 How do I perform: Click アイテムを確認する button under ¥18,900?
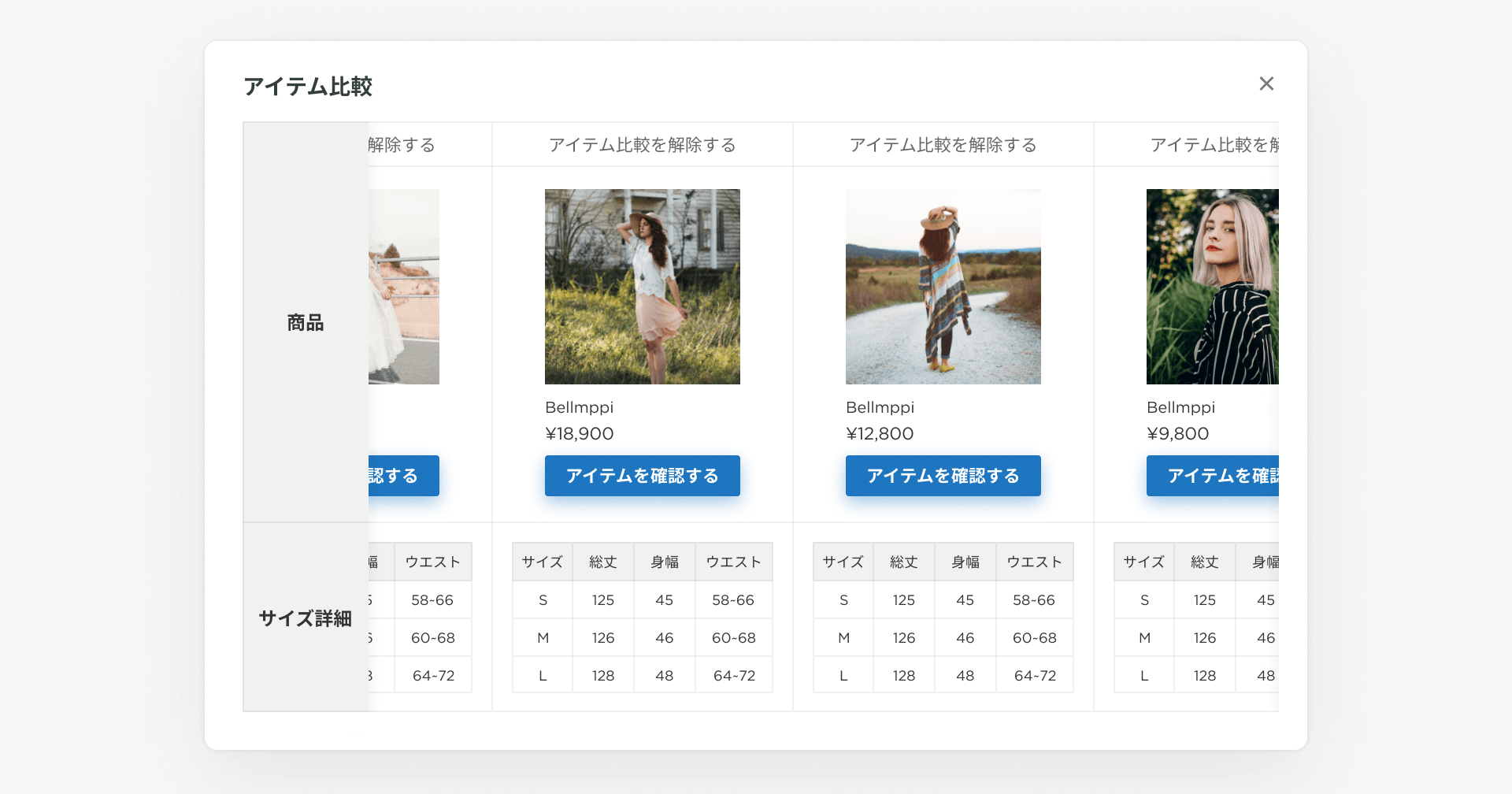point(643,476)
